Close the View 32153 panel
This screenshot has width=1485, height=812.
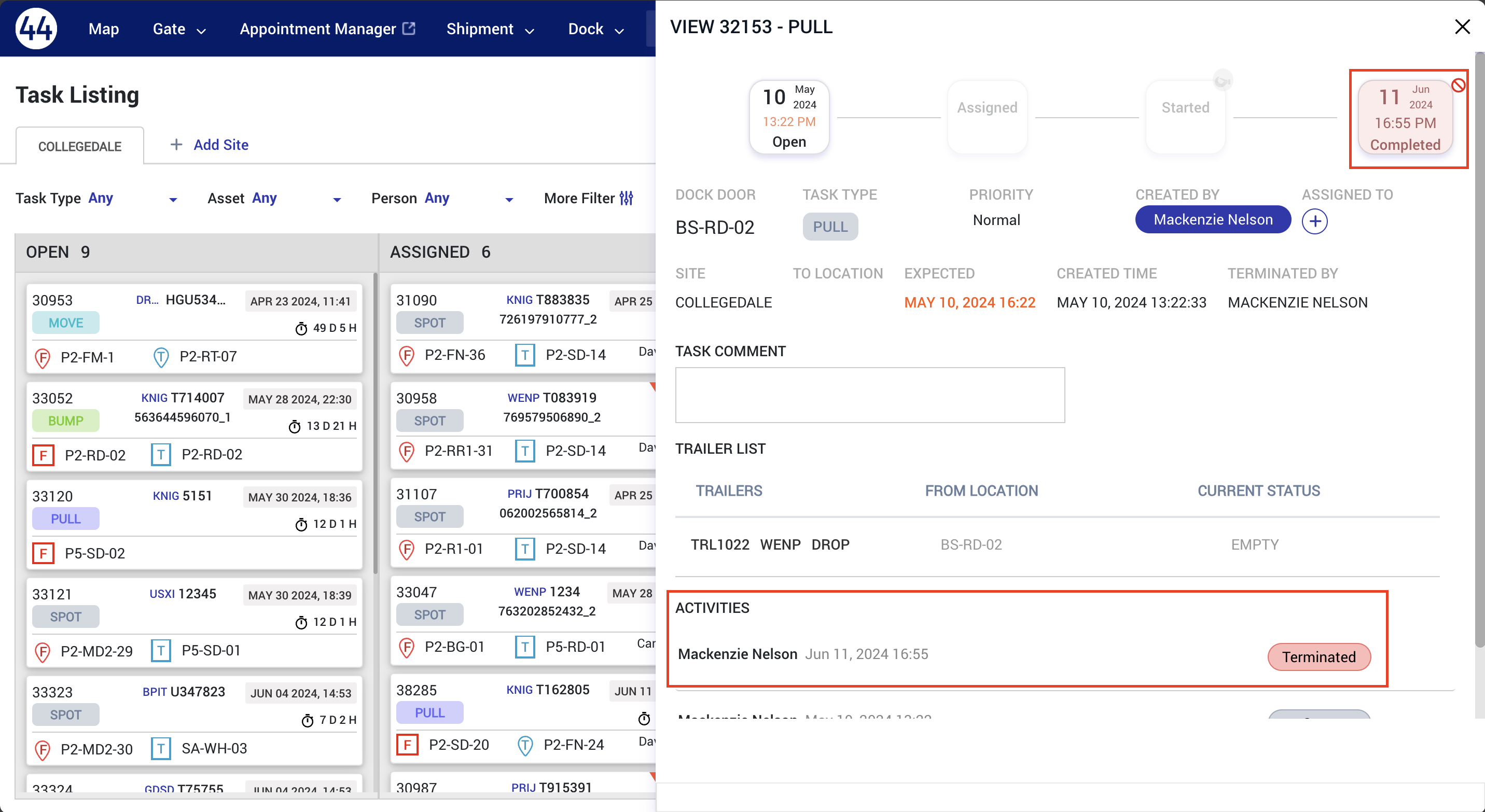1462,26
